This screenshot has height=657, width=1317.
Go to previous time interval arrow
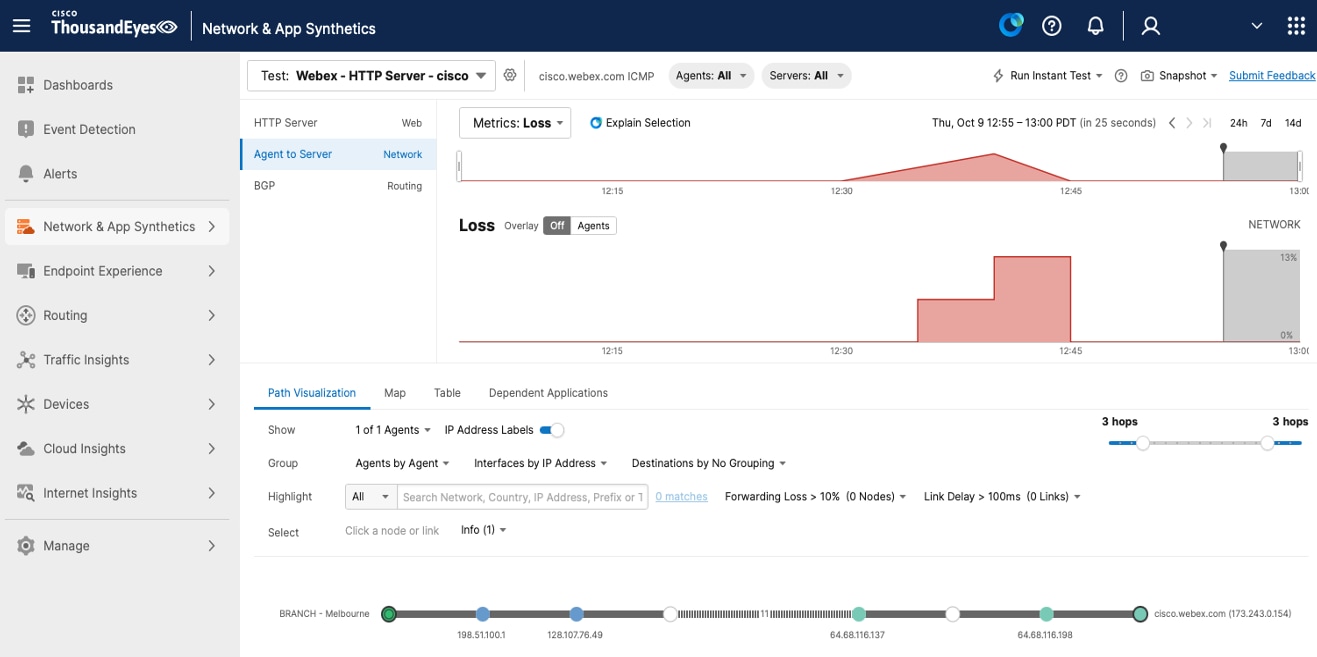pyautogui.click(x=1172, y=123)
